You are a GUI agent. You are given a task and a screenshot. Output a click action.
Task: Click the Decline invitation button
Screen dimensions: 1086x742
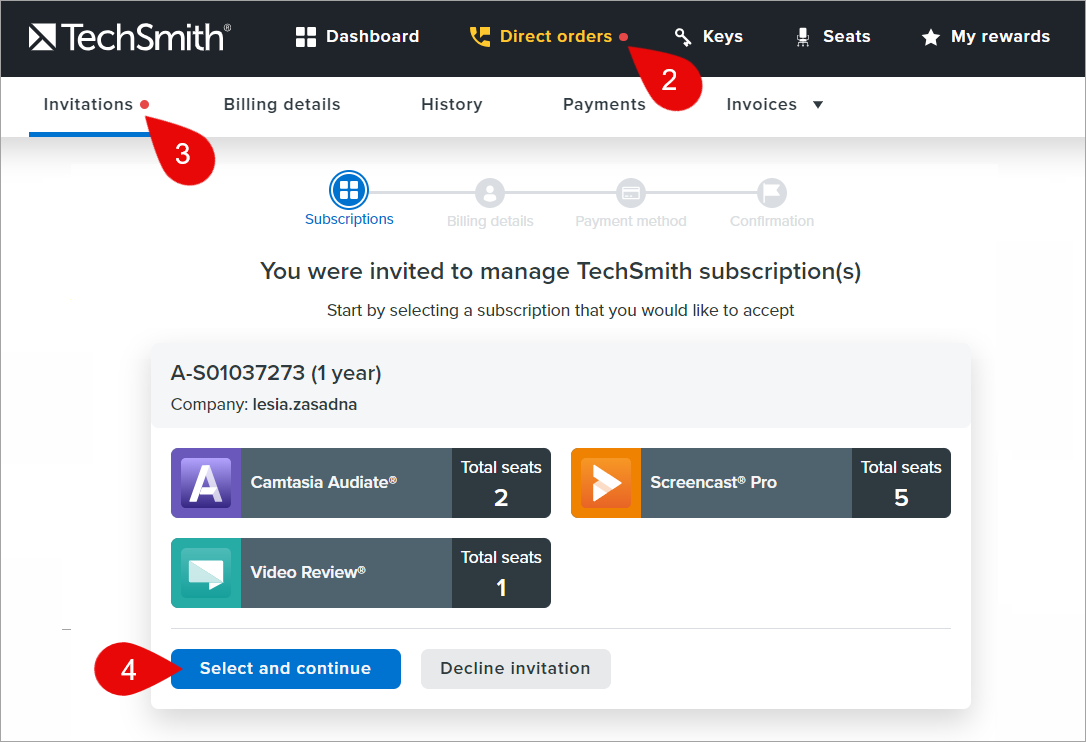[515, 669]
